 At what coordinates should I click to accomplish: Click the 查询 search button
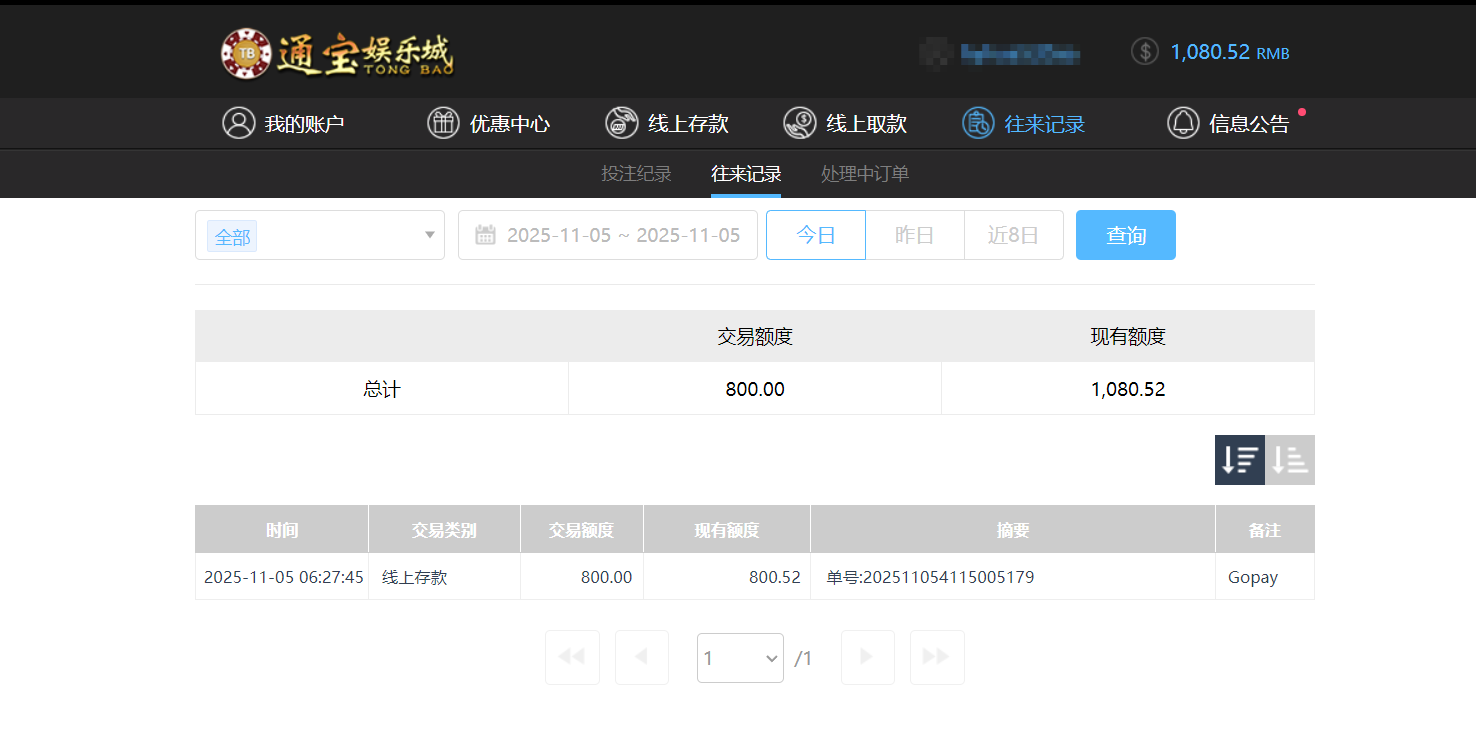point(1125,235)
